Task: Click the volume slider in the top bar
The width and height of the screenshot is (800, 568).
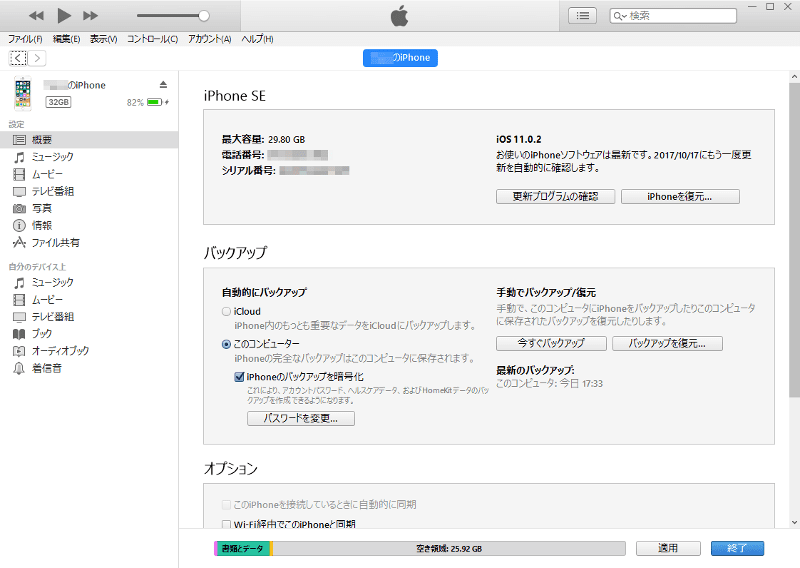Action: coord(172,16)
